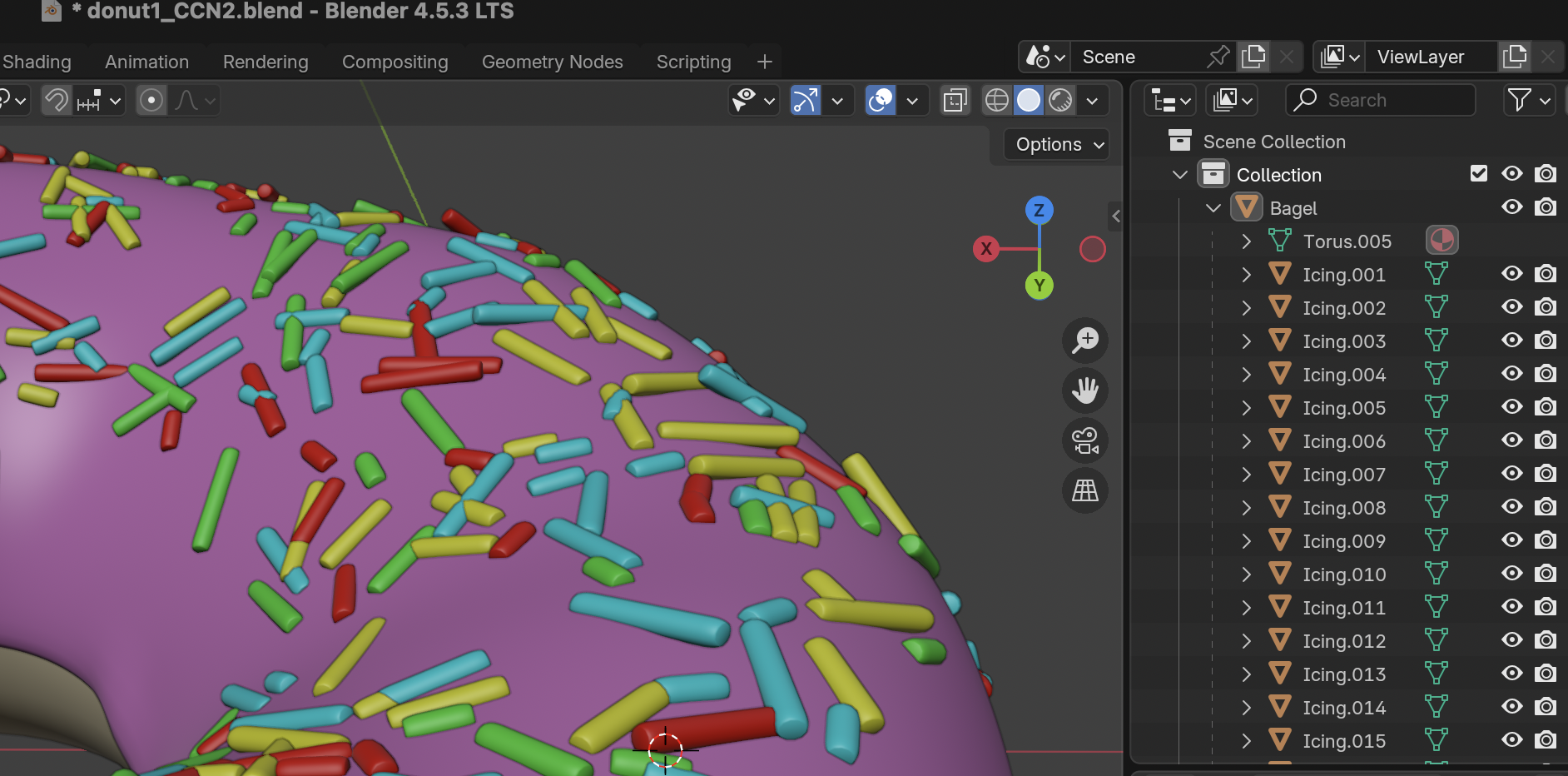Expand the Icing.005 outliner item
The width and height of the screenshot is (1568, 776).
pos(1246,407)
